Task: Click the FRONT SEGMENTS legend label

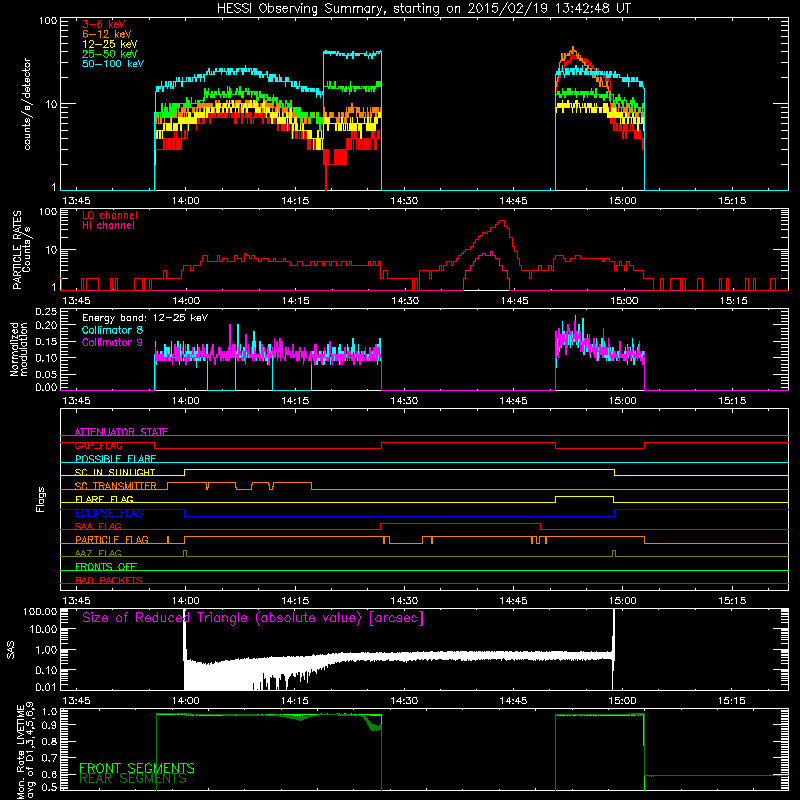Action: point(137,768)
